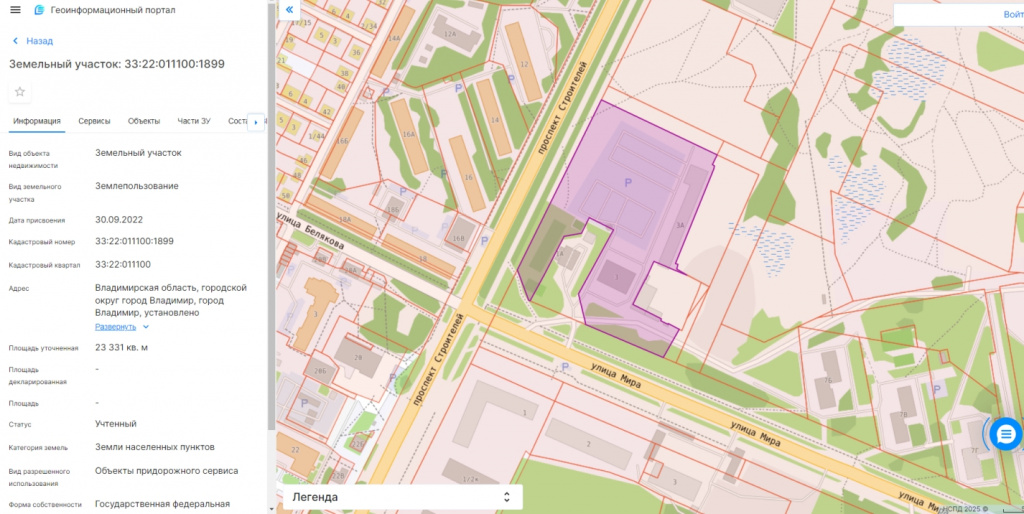Click parking icon inside highlighted parcel
The width and height of the screenshot is (1024, 514).
tap(628, 182)
